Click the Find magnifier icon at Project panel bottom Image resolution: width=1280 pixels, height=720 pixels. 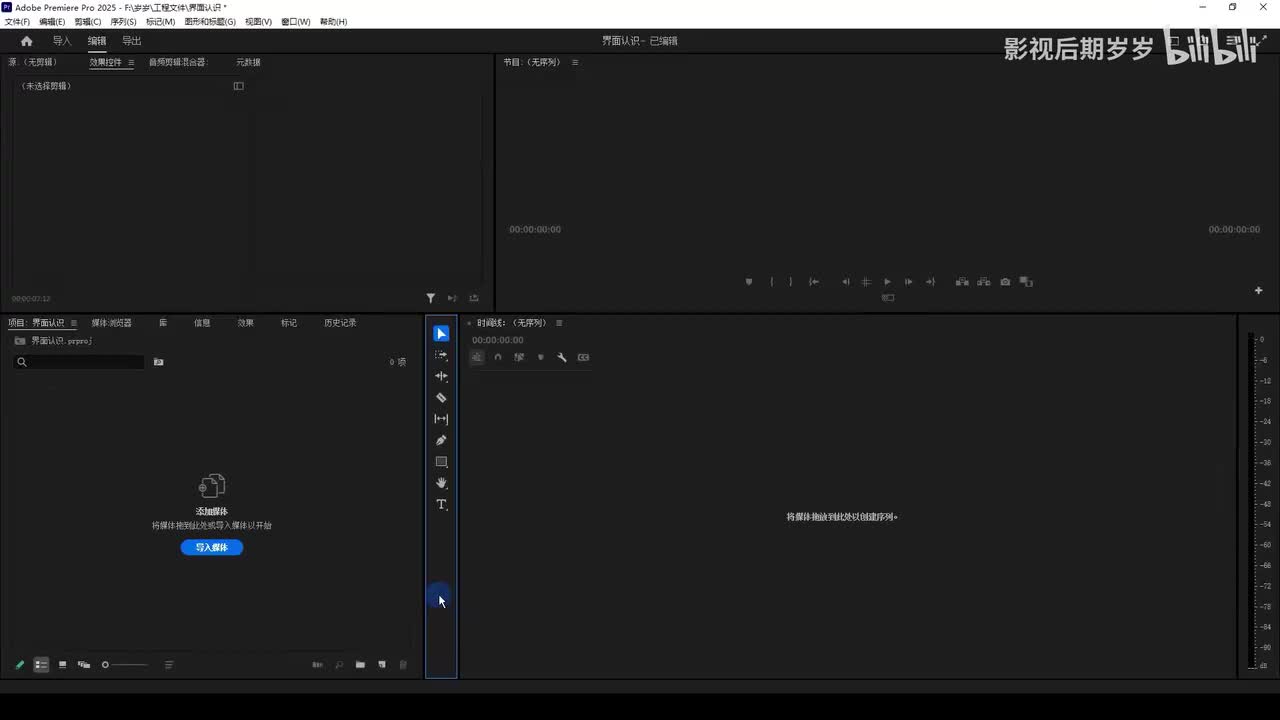click(339, 665)
